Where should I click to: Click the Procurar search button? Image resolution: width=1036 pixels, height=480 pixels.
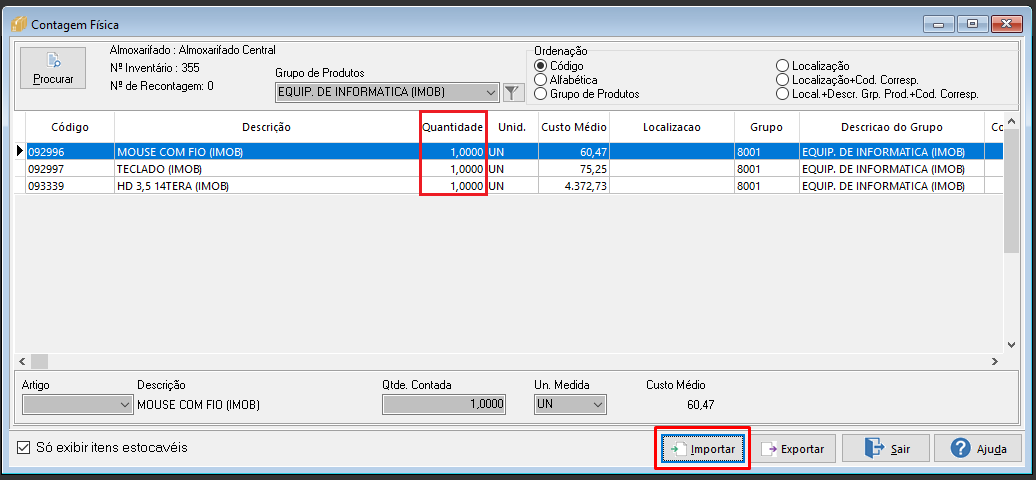[53, 68]
